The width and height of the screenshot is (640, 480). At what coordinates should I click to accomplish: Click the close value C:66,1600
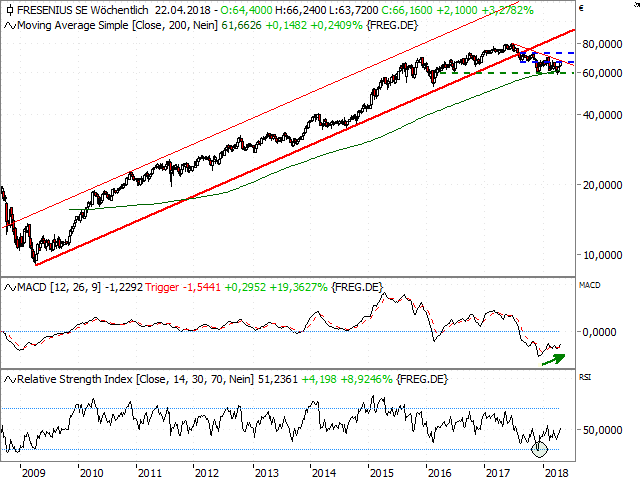coord(407,10)
